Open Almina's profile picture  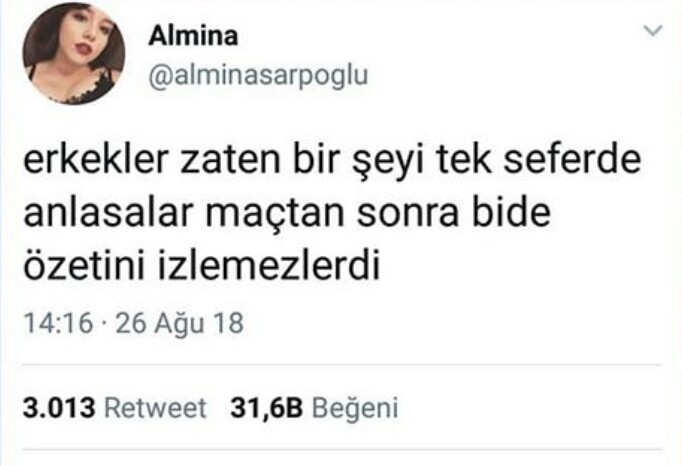pyautogui.click(x=74, y=53)
